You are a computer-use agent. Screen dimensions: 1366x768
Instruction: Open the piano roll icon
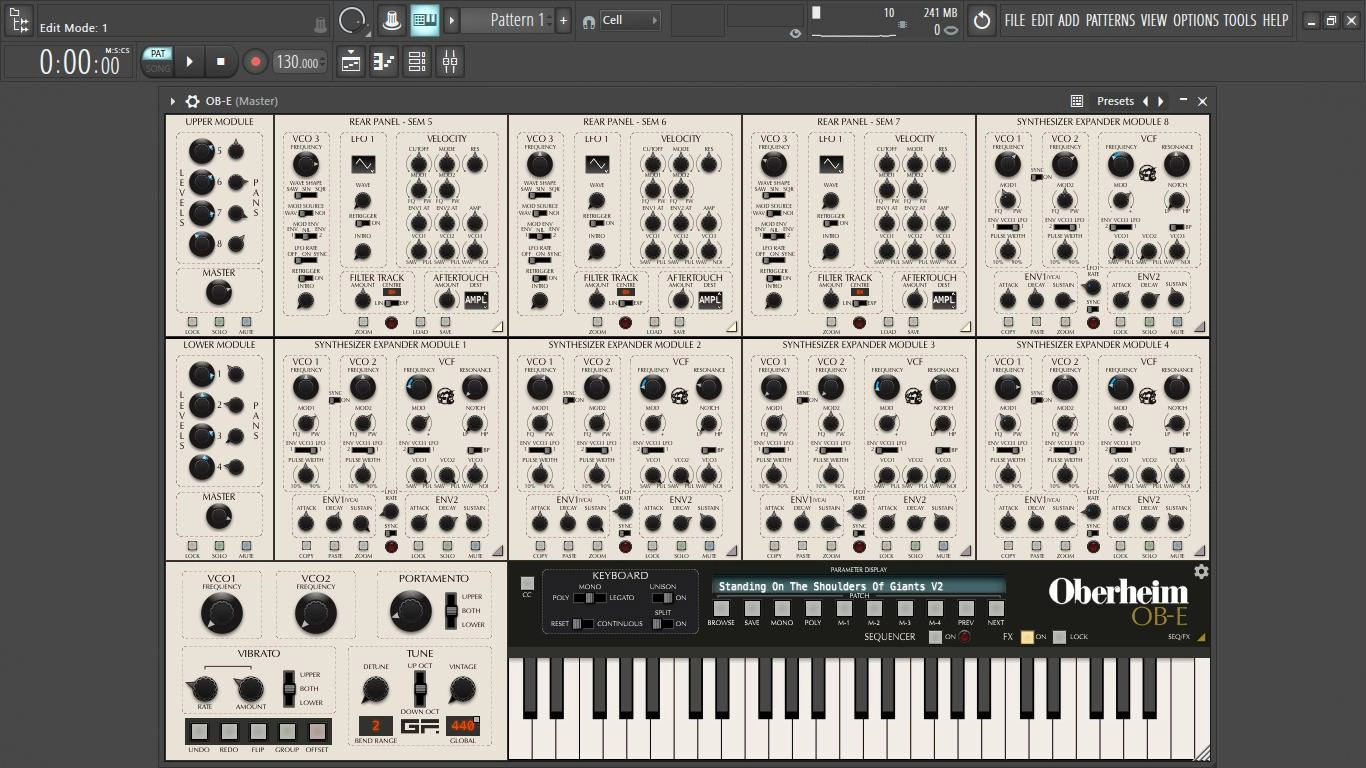(x=384, y=62)
